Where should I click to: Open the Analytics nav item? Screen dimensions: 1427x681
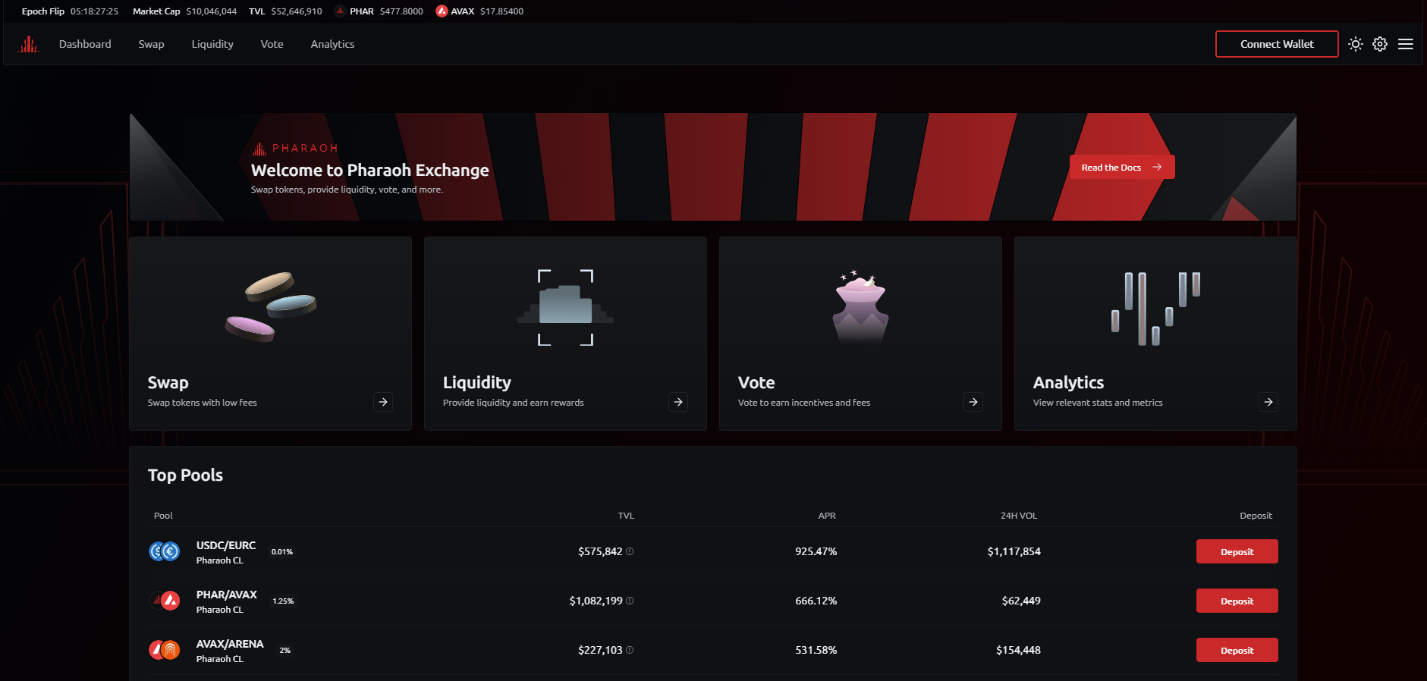(332, 44)
